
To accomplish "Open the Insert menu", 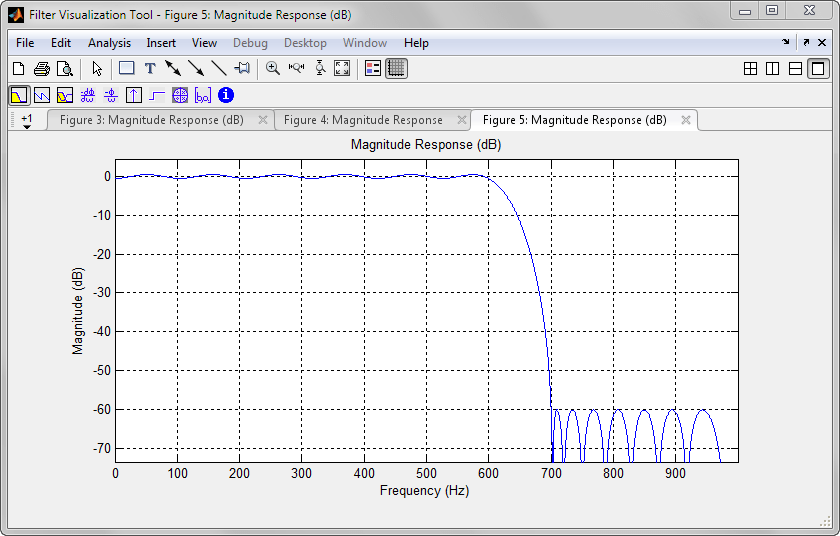I will 161,43.
